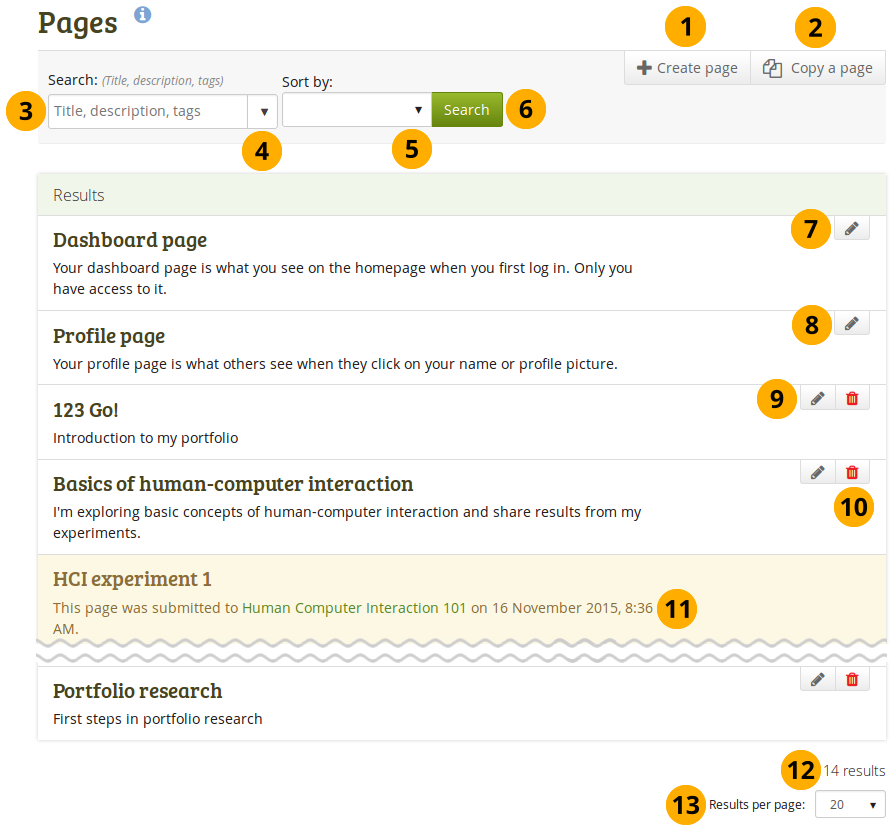Expand the search field filter dropdown arrow
The image size is (896, 832).
264,111
